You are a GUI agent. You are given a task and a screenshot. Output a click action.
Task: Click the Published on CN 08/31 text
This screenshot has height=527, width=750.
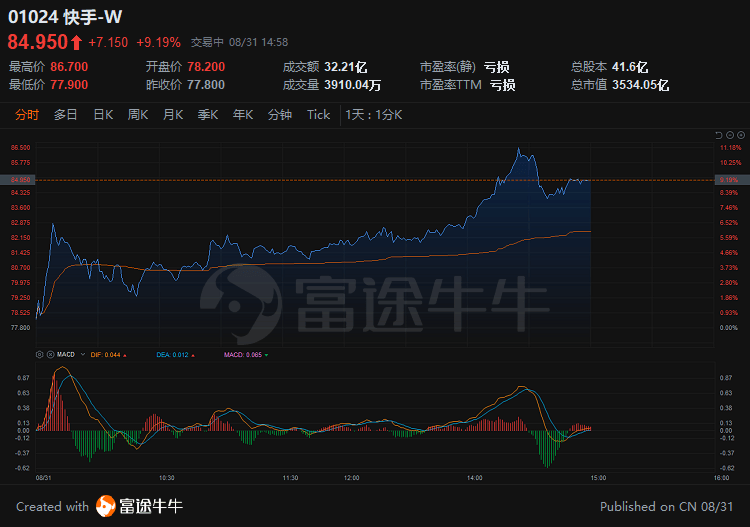666,506
